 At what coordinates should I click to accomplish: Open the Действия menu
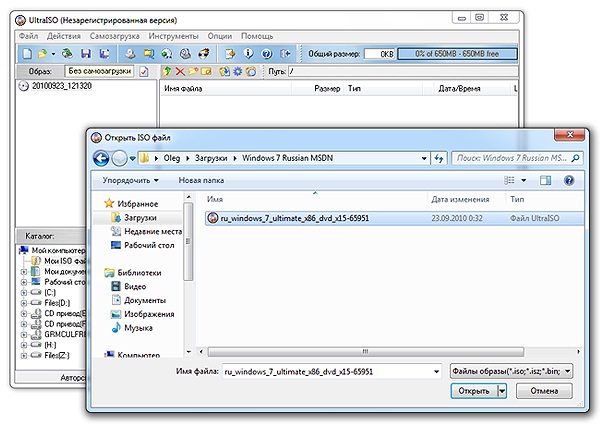point(64,36)
